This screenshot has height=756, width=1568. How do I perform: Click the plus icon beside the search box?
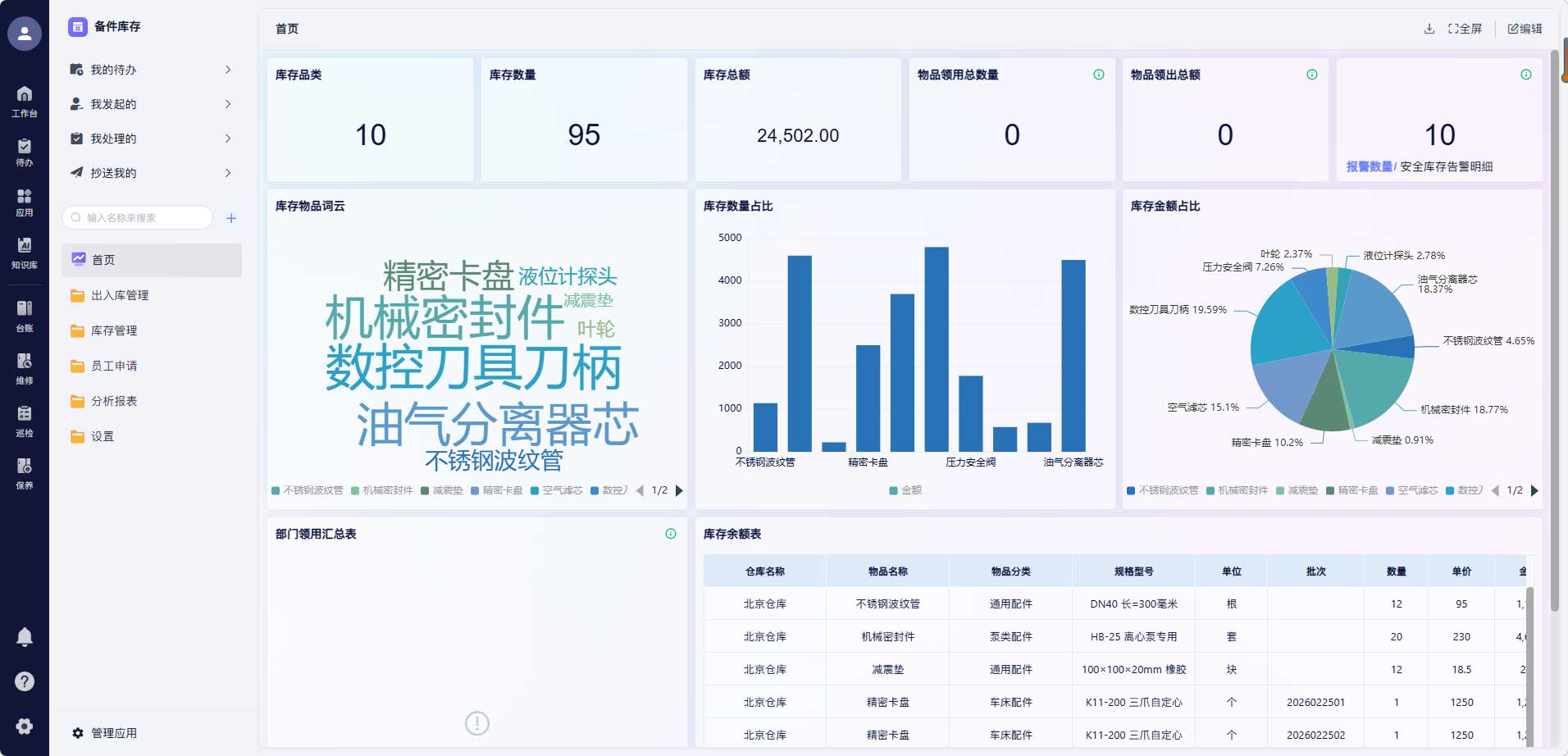click(x=231, y=218)
